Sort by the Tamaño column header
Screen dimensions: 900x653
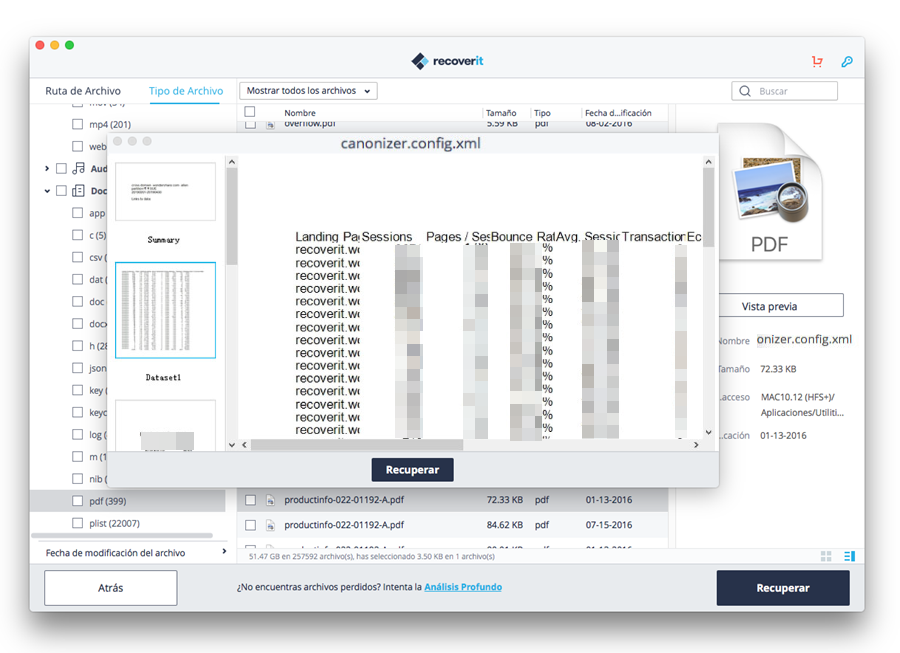pyautogui.click(x=501, y=113)
